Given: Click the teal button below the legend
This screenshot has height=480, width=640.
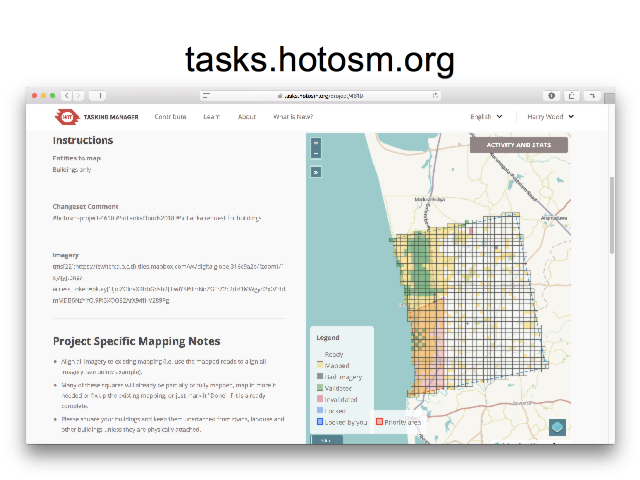Looking at the screenshot, I should pyautogui.click(x=327, y=440).
